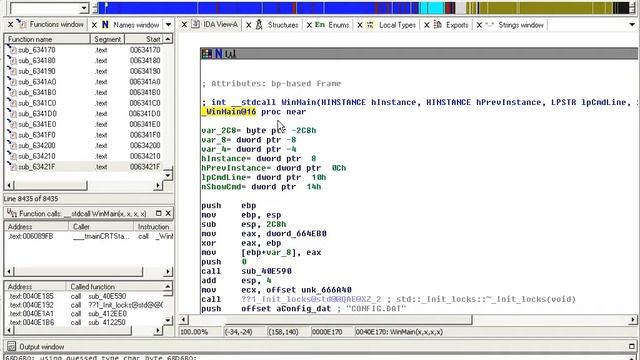Sort by Called function column header
The width and height of the screenshot is (640, 360).
[x=114, y=287]
